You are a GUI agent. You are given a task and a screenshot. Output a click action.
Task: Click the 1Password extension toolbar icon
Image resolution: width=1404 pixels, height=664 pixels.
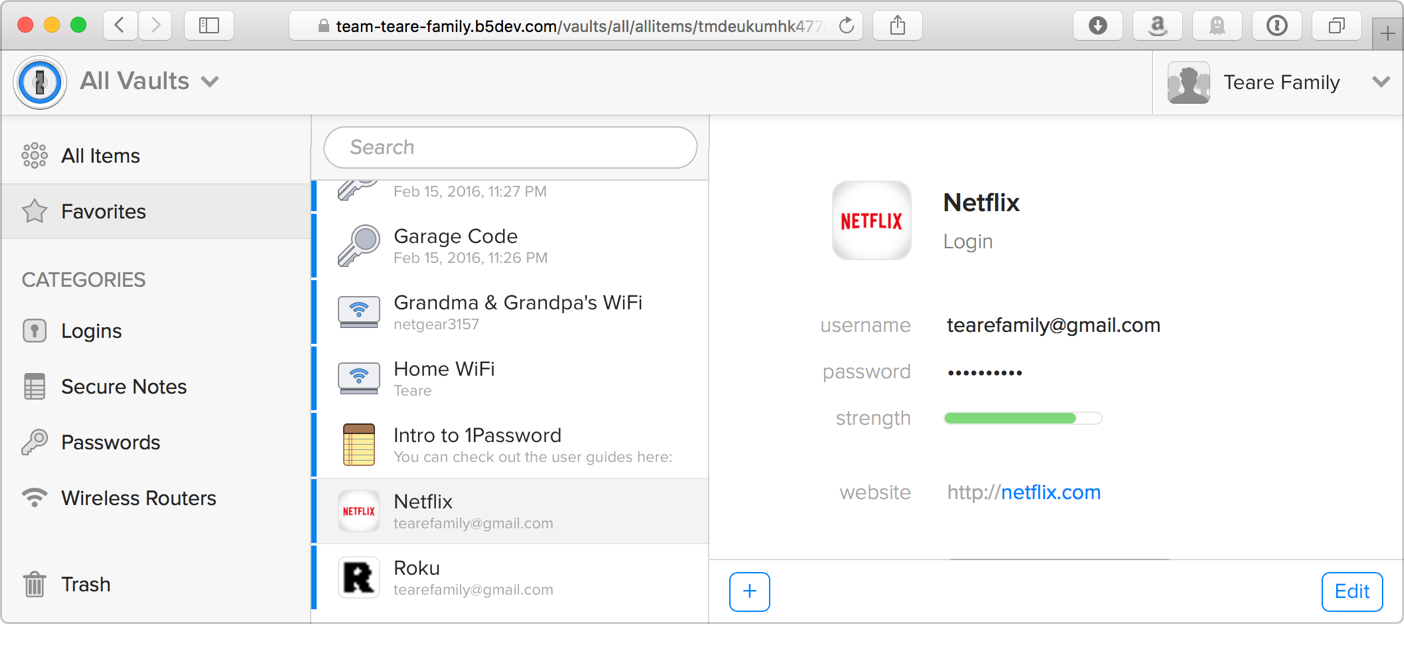pyautogui.click(x=1277, y=26)
